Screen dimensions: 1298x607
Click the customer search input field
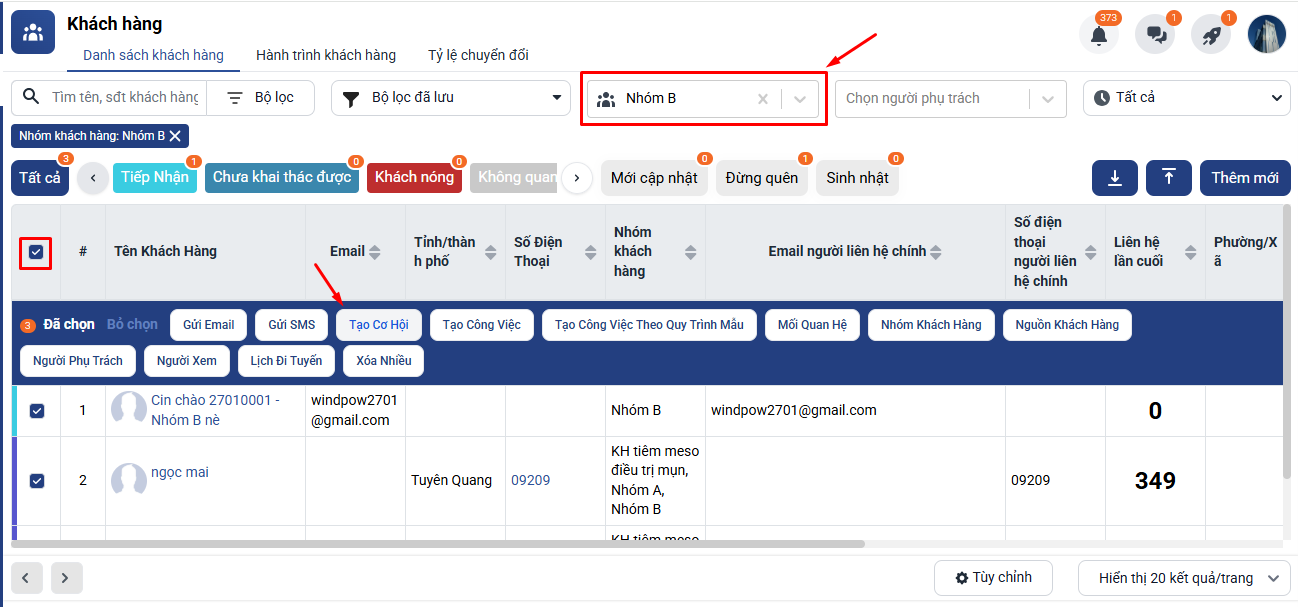pyautogui.click(x=124, y=98)
